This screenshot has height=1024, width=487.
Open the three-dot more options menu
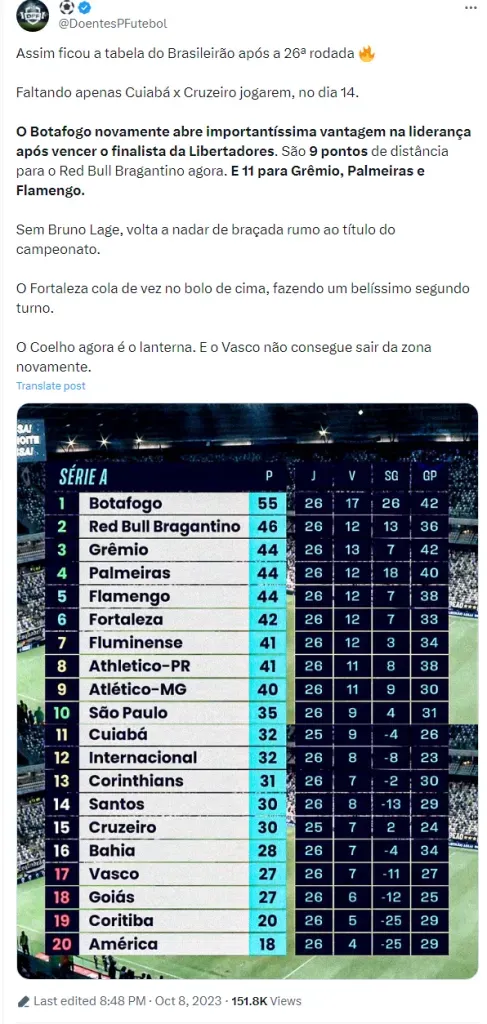470,7
